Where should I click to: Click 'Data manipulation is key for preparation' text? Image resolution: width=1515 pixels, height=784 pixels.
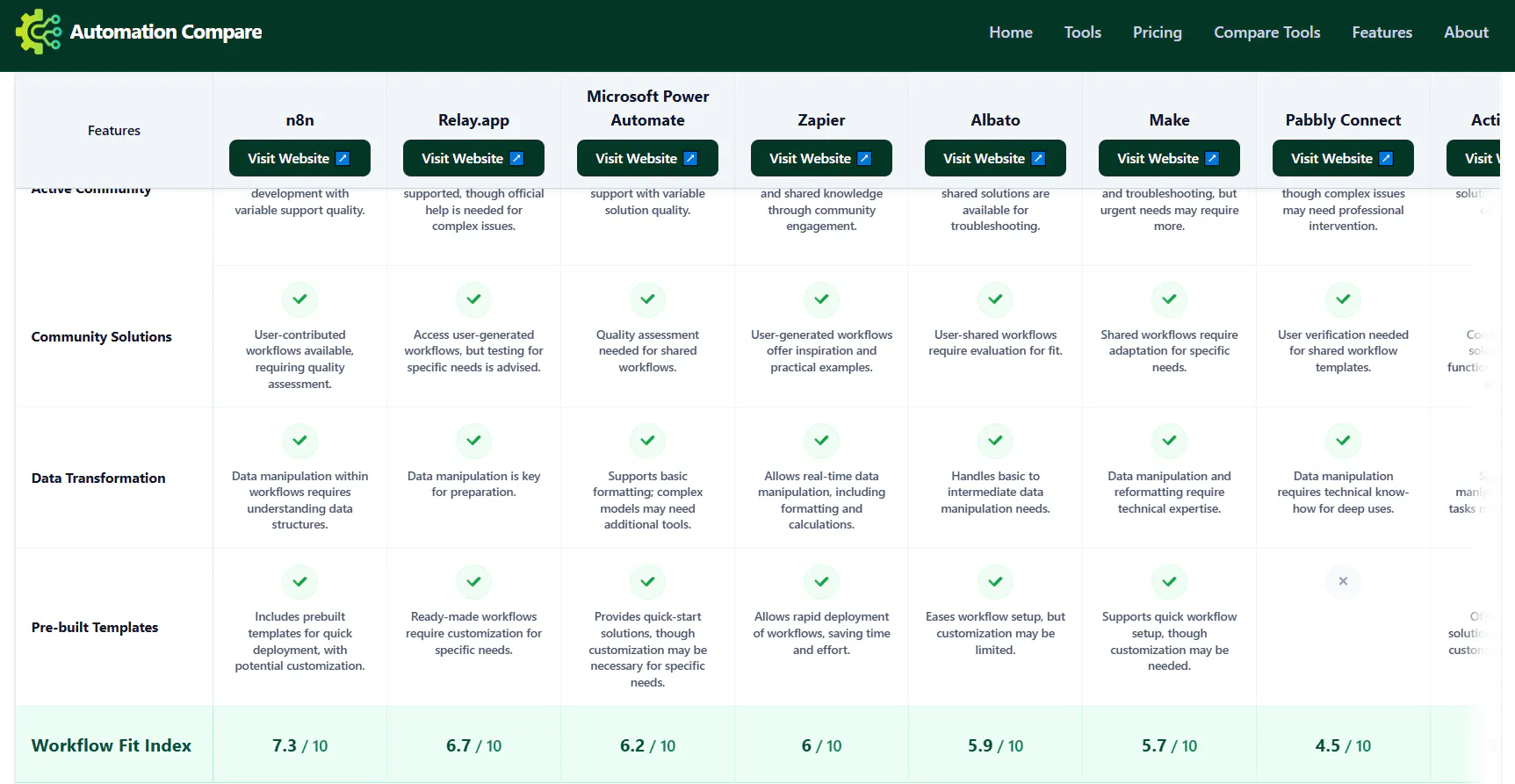473,485
